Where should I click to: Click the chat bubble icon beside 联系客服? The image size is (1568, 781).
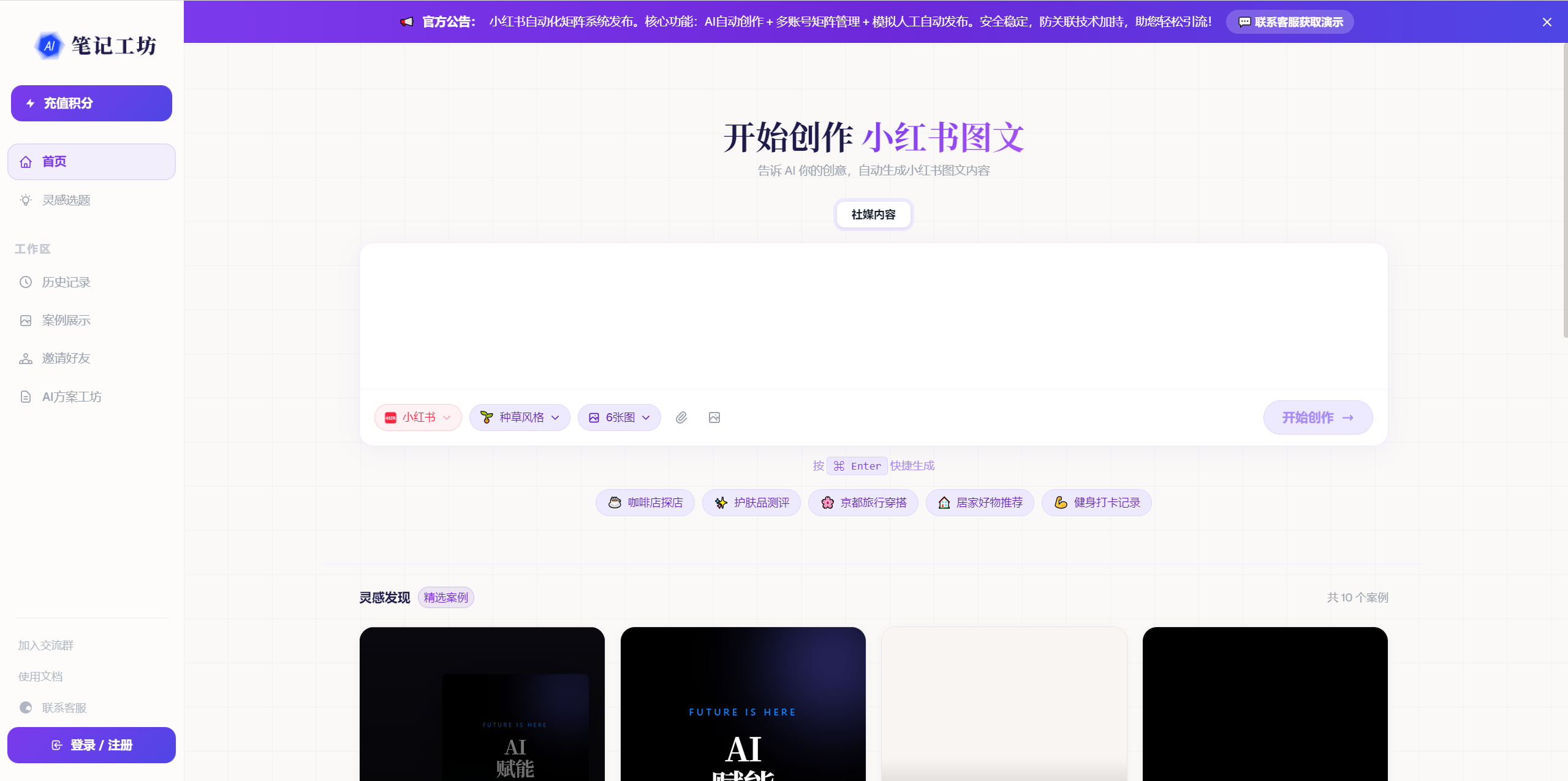point(26,707)
